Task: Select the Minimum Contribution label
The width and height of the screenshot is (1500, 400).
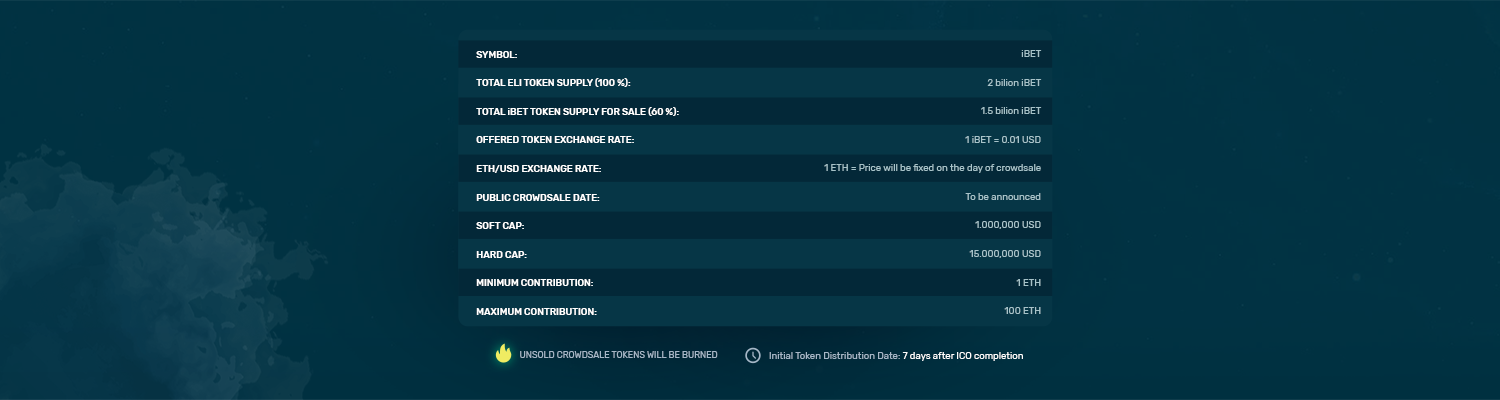Action: [535, 283]
